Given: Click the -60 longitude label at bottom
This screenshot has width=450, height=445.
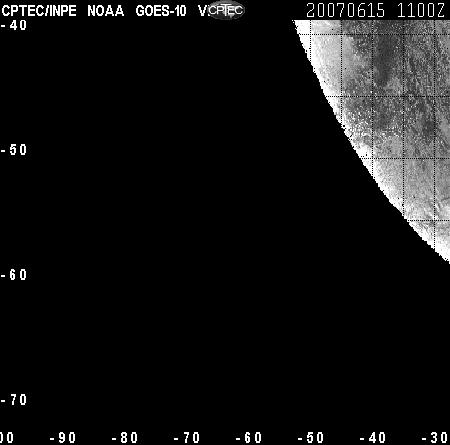Looking at the screenshot, I should (x=249, y=437).
